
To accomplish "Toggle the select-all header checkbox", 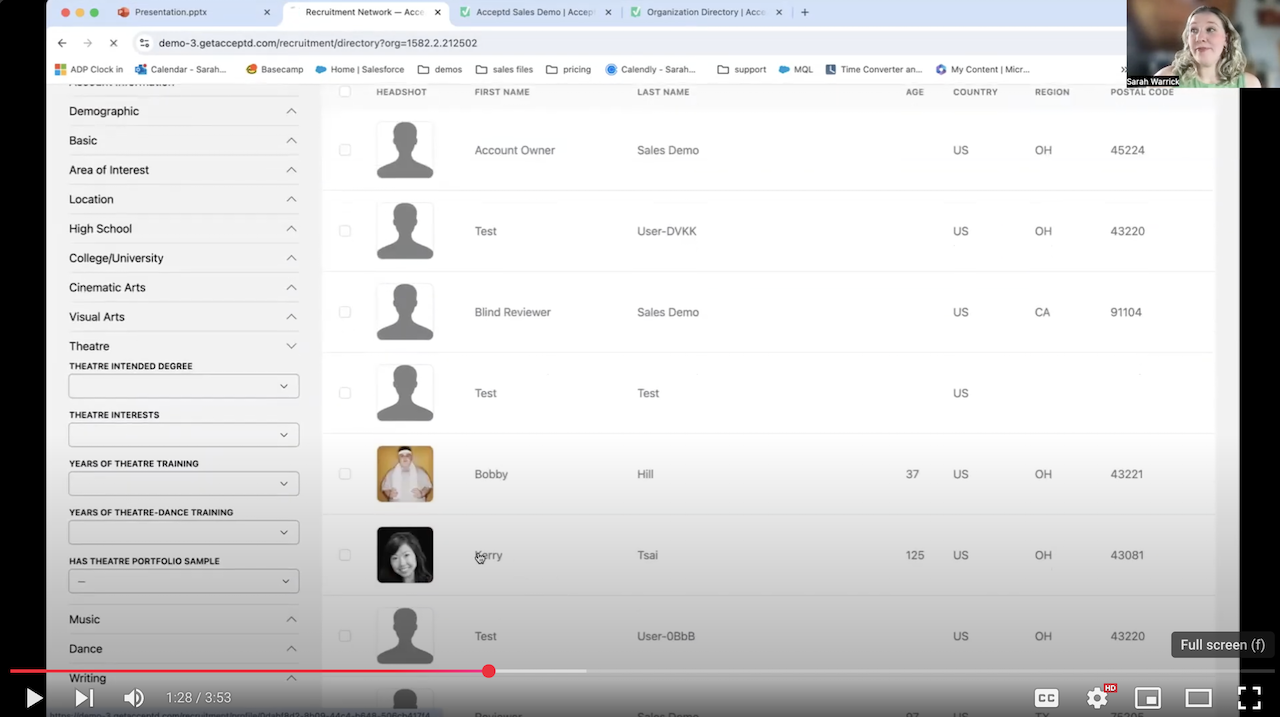I will click(345, 92).
